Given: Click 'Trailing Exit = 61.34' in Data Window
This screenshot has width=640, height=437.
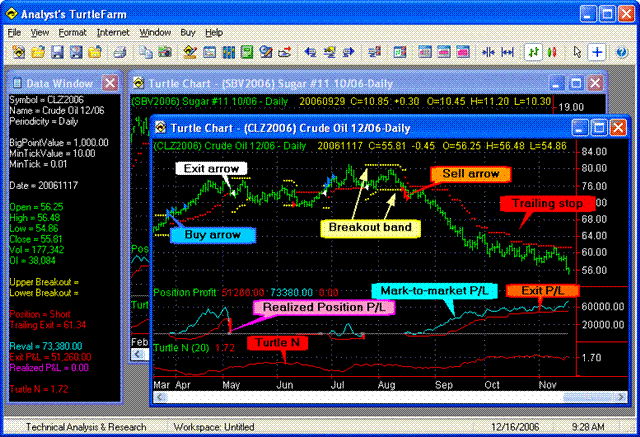Looking at the screenshot, I should pos(48,325).
